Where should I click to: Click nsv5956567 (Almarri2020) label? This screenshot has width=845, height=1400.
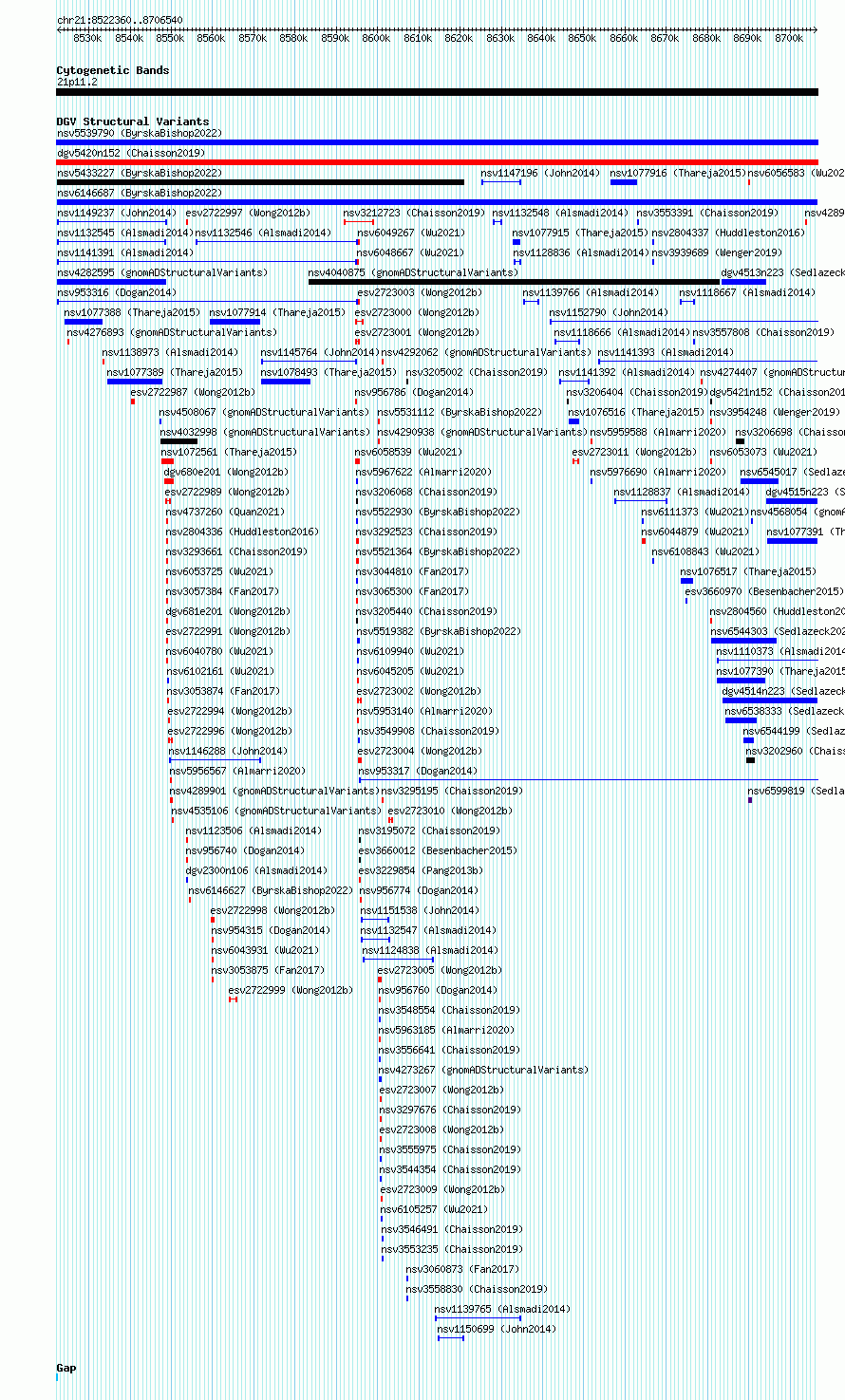point(237,771)
